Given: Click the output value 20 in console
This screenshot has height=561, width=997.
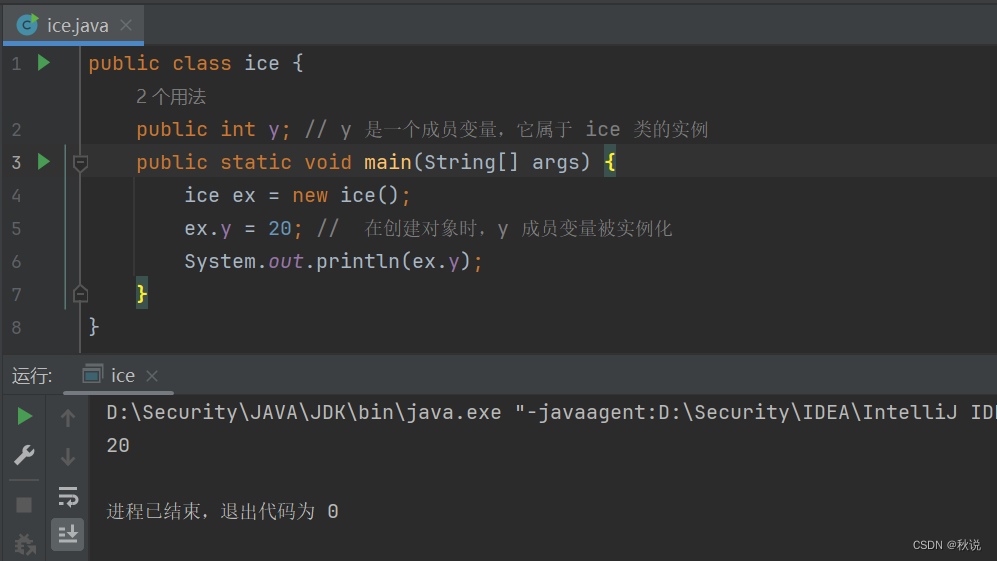Looking at the screenshot, I should pyautogui.click(x=118, y=445).
